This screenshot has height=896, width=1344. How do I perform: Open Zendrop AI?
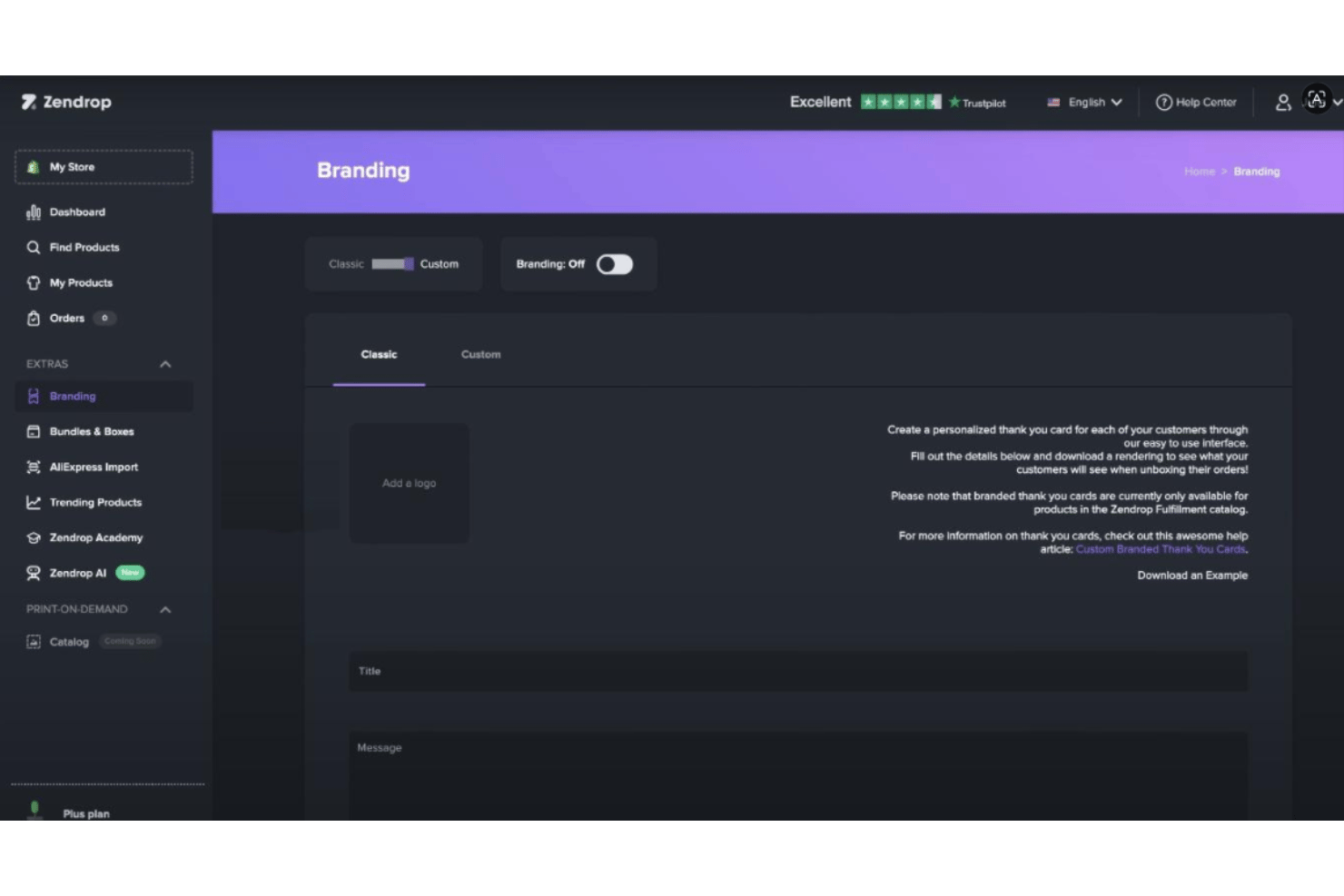(78, 573)
